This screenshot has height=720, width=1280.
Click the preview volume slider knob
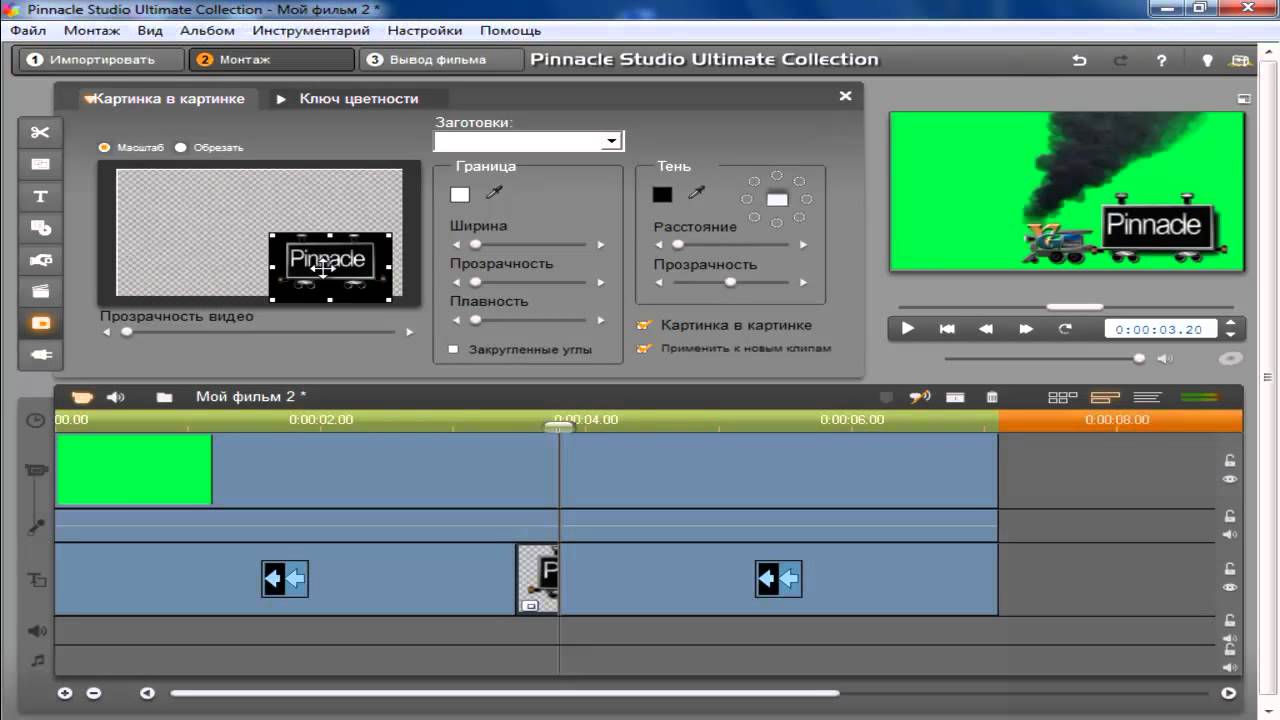(1138, 358)
